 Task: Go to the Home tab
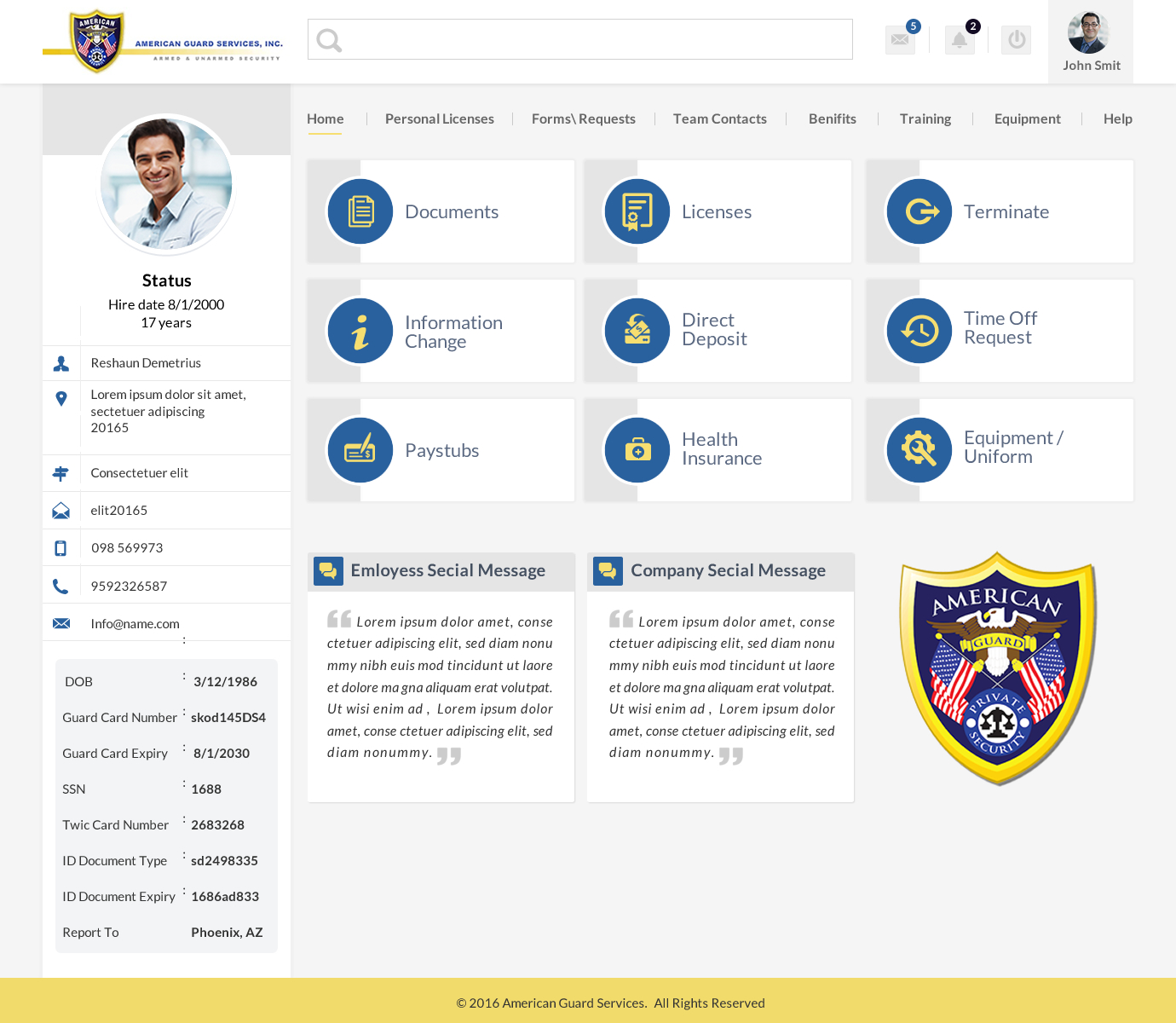pos(326,119)
